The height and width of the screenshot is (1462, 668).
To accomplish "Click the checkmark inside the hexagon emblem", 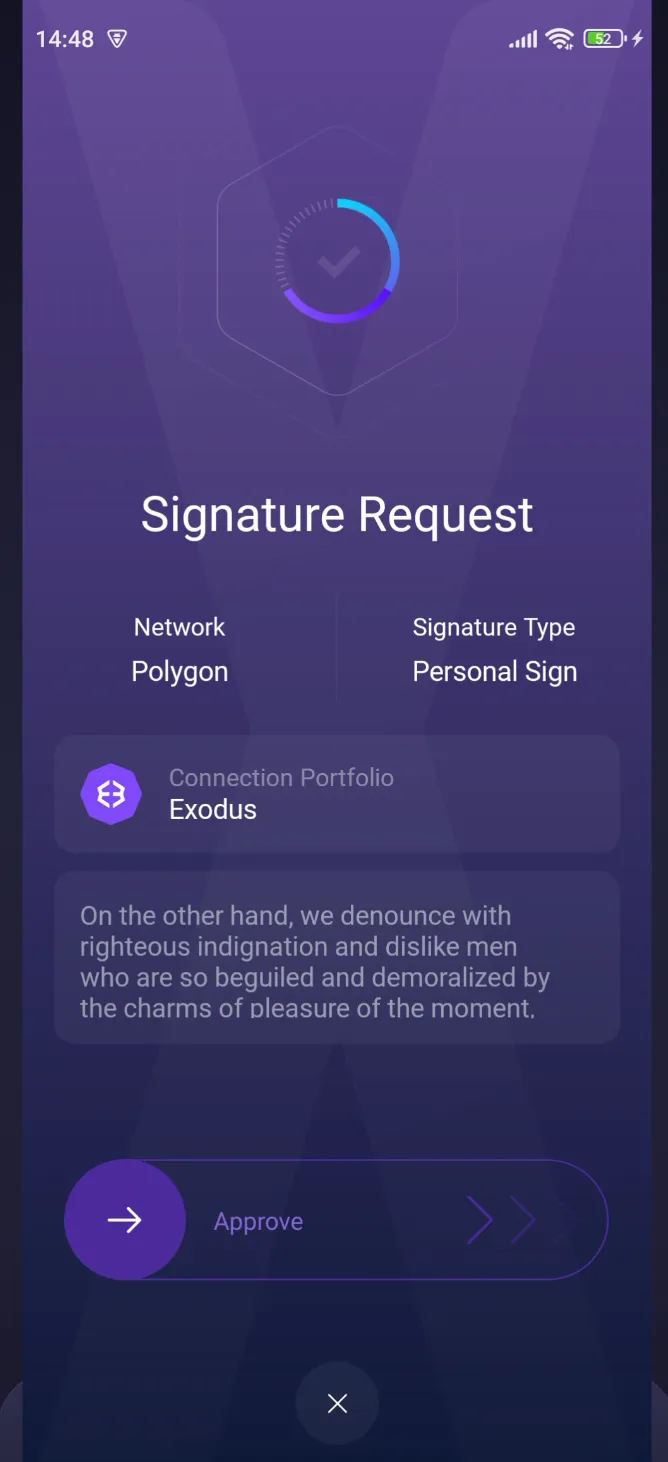I will coord(337,262).
